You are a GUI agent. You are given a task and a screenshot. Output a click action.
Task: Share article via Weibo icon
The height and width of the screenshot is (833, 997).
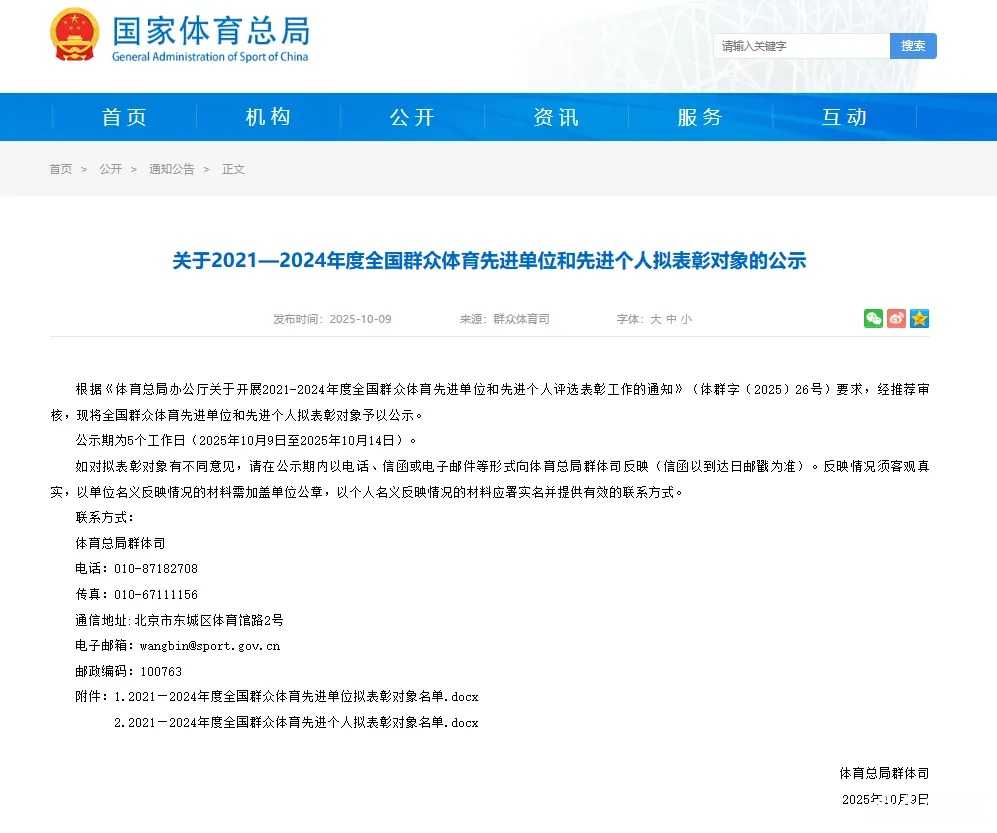click(x=897, y=319)
